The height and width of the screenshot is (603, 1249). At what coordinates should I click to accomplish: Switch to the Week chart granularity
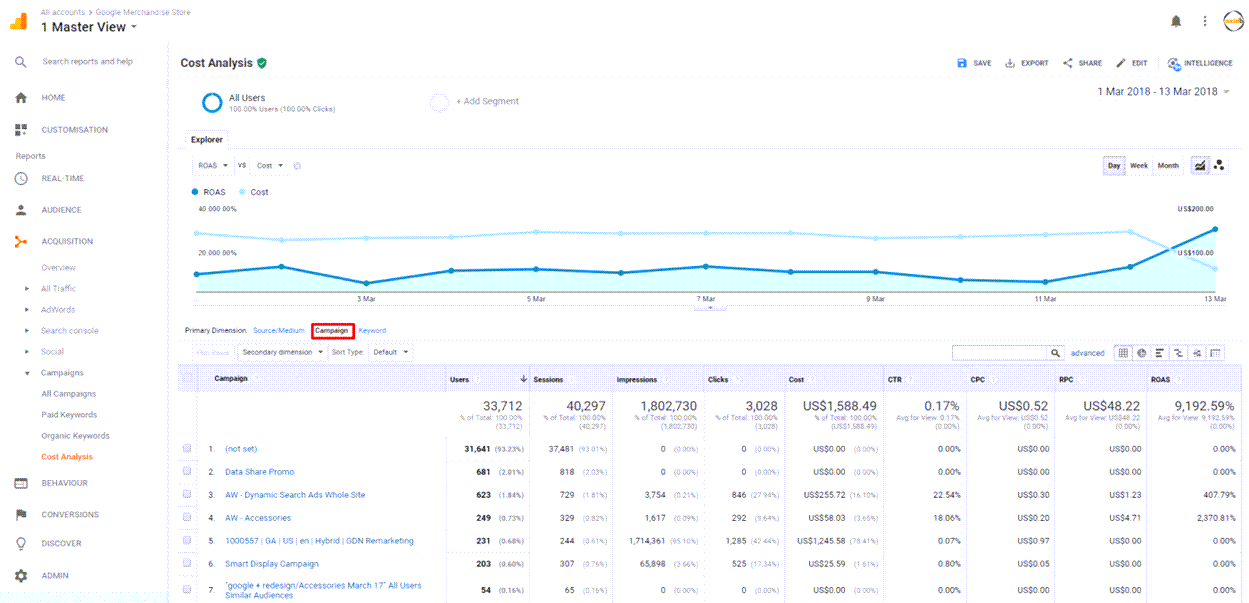coord(1139,166)
